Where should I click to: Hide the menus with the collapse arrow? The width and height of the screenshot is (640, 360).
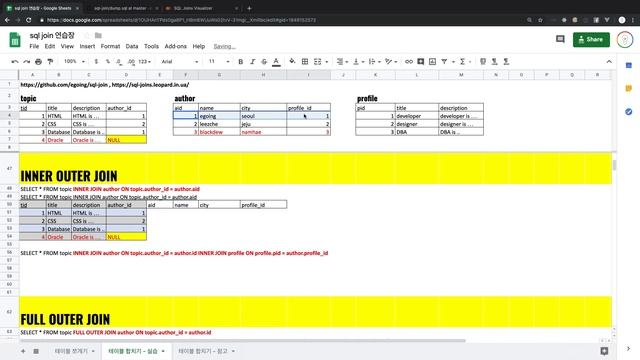[x=609, y=62]
